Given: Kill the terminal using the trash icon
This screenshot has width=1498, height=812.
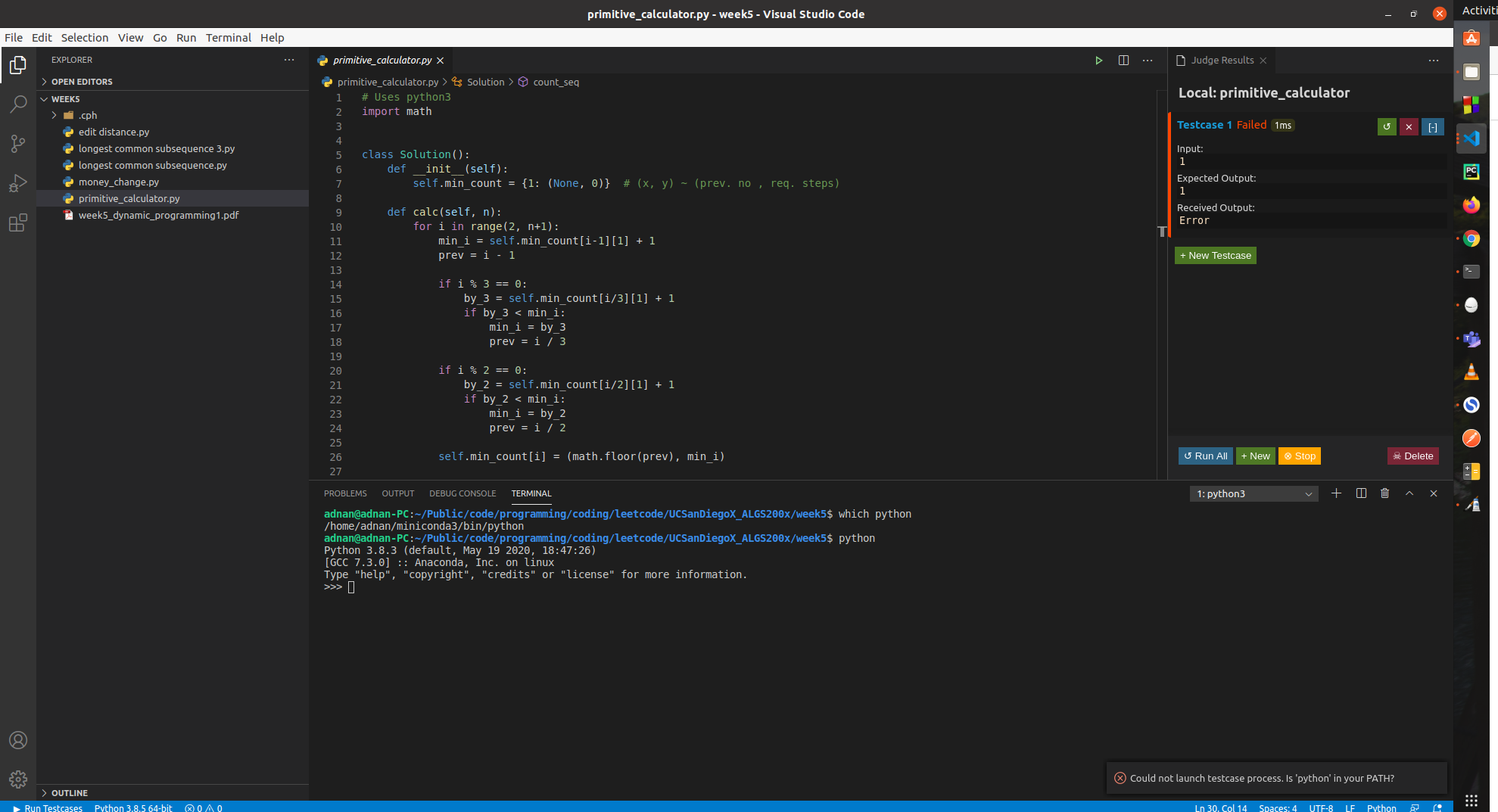Looking at the screenshot, I should click(x=1384, y=493).
